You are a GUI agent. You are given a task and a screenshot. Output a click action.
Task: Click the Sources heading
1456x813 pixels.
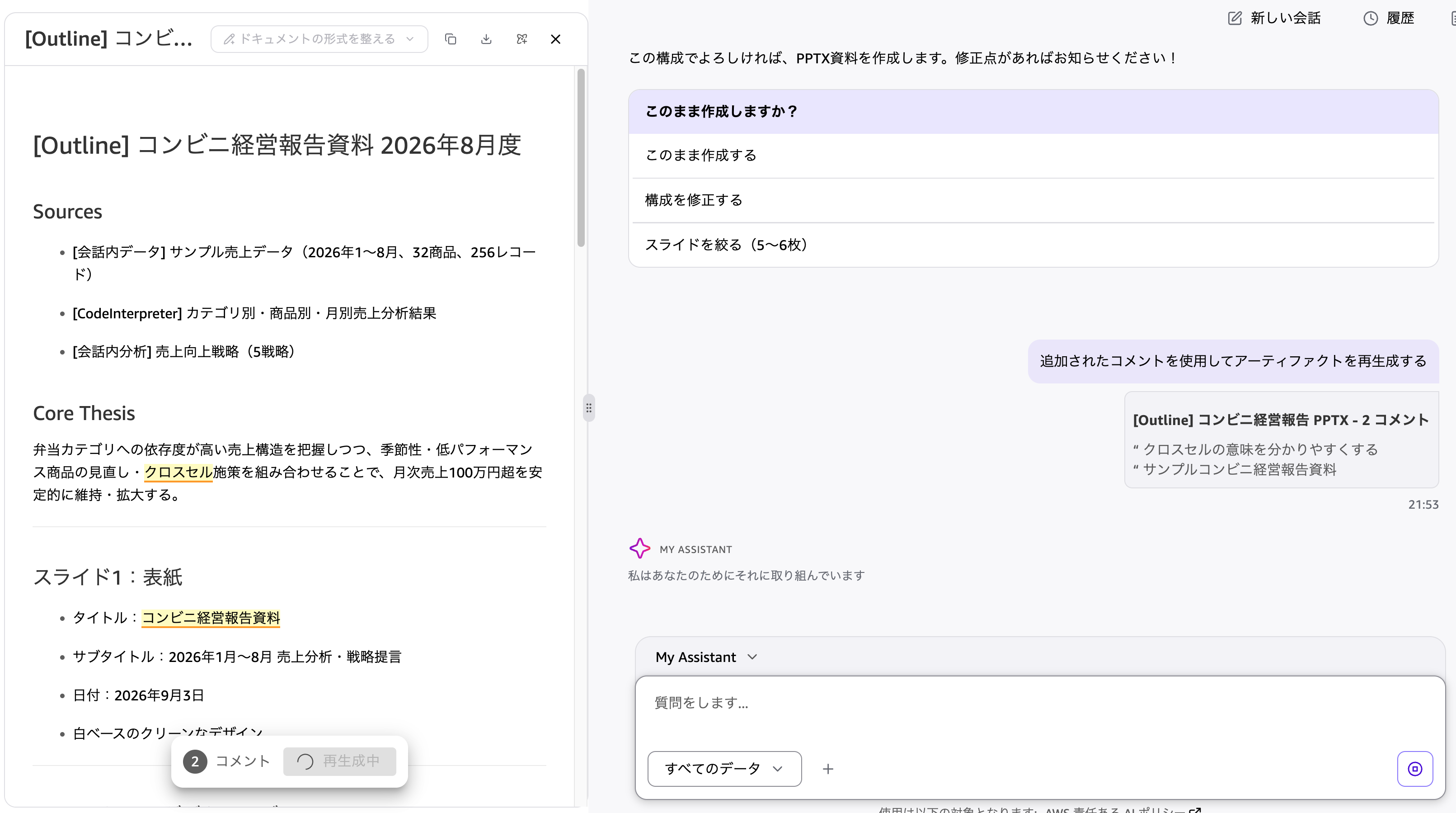coord(67,212)
